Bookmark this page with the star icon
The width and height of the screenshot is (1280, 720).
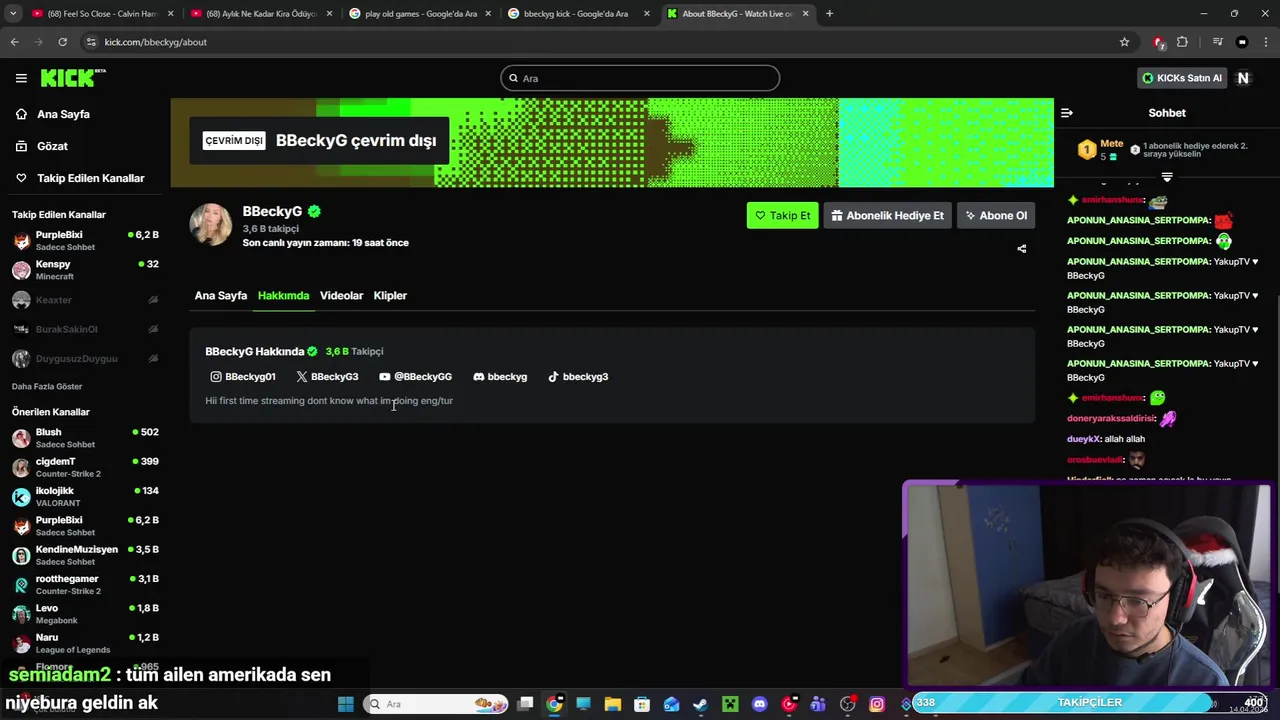point(1124,42)
